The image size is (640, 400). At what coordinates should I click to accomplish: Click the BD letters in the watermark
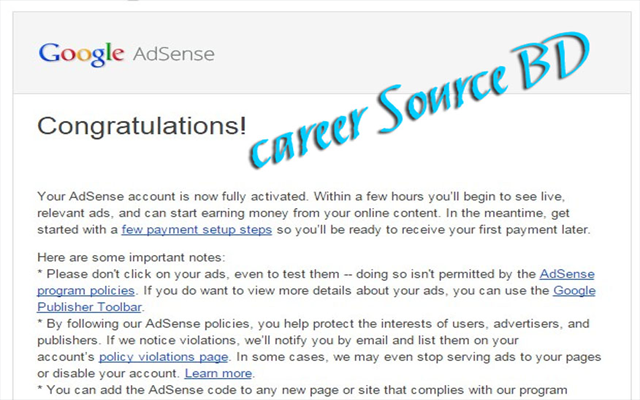coord(551,61)
